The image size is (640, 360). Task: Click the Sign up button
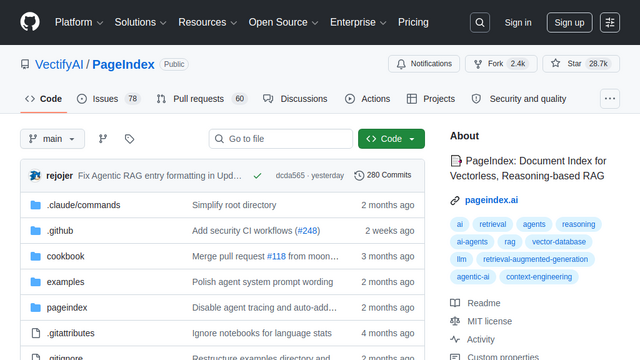[x=569, y=22]
